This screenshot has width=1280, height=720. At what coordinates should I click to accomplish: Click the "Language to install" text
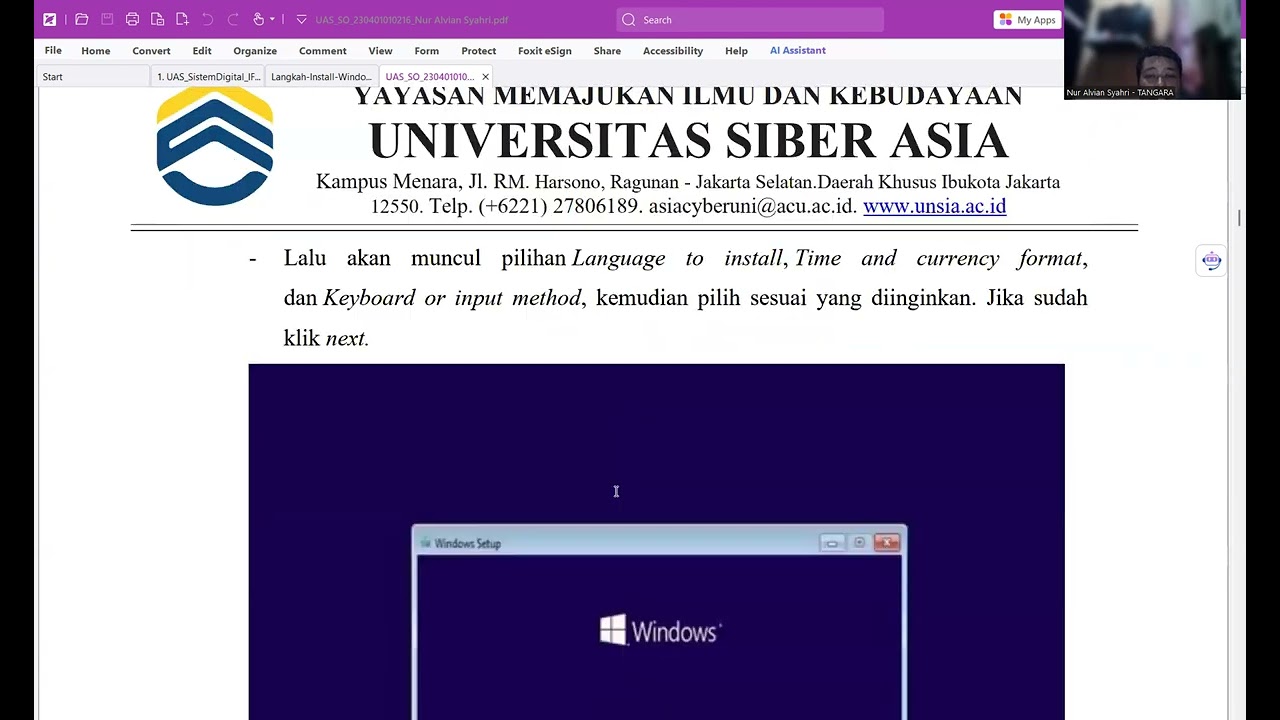677,258
